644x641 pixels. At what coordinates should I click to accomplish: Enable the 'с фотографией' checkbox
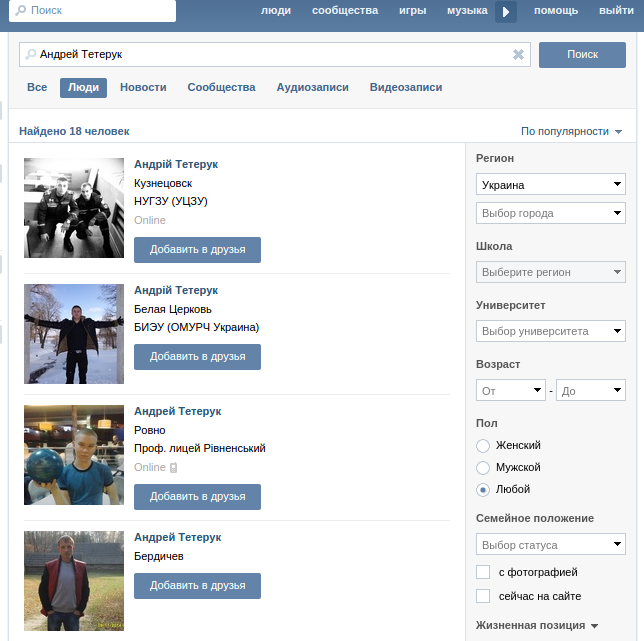(x=483, y=572)
